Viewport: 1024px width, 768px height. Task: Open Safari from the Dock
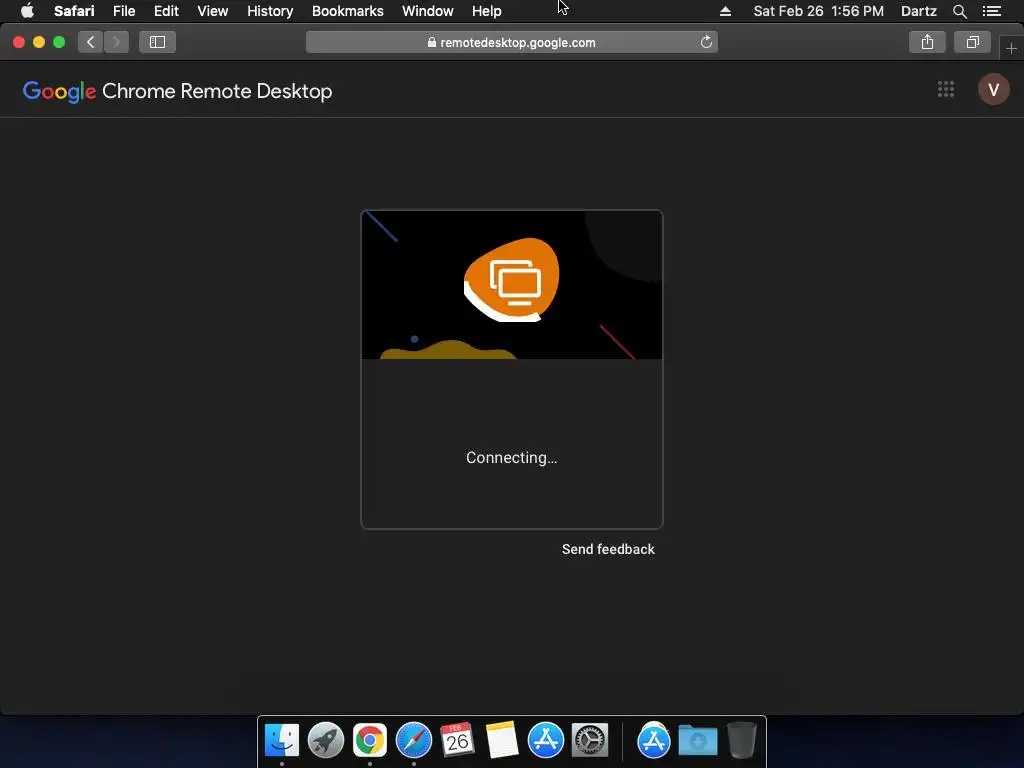(413, 741)
